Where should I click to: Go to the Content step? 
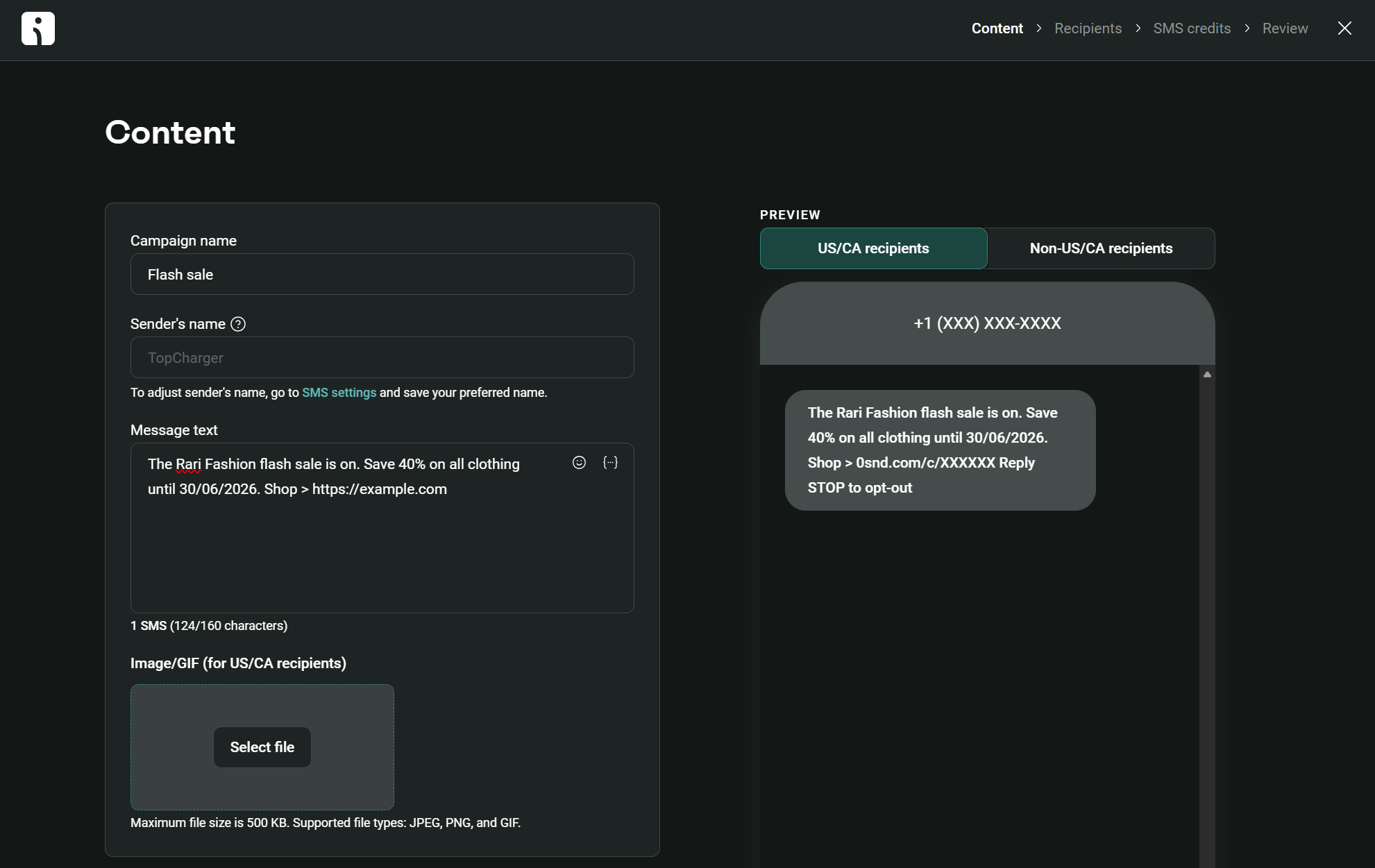pyautogui.click(x=997, y=28)
